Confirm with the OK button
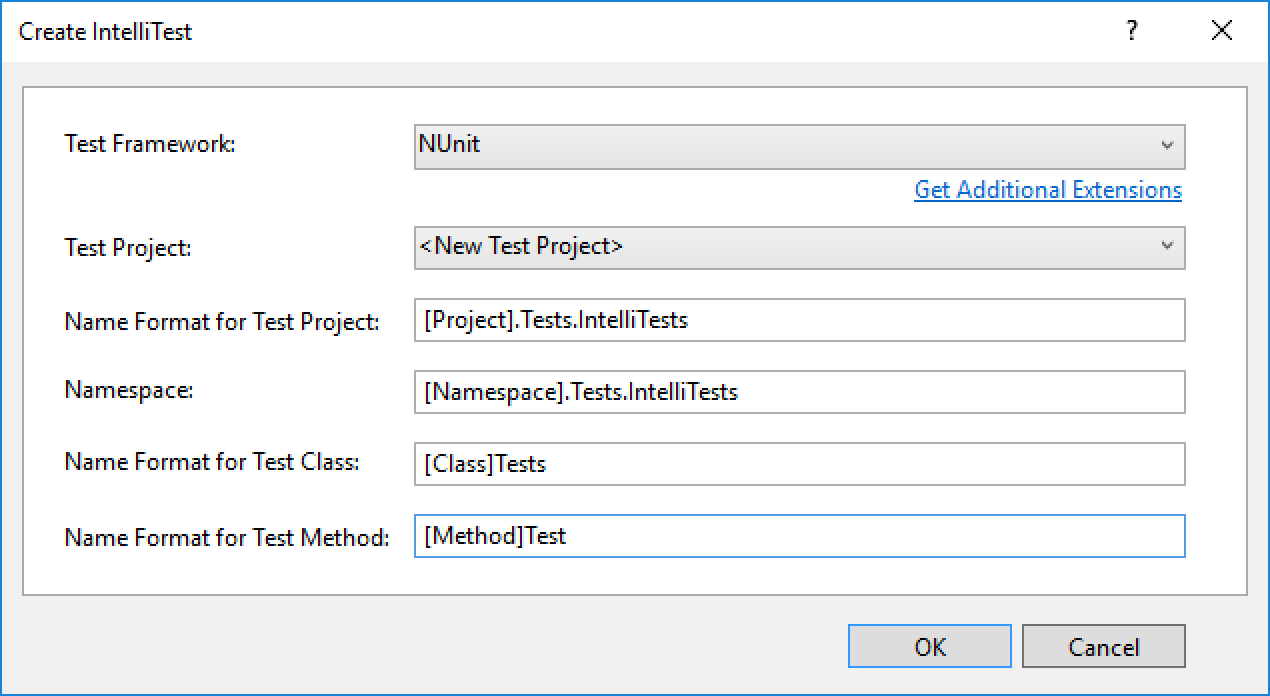1270x696 pixels. (x=929, y=647)
